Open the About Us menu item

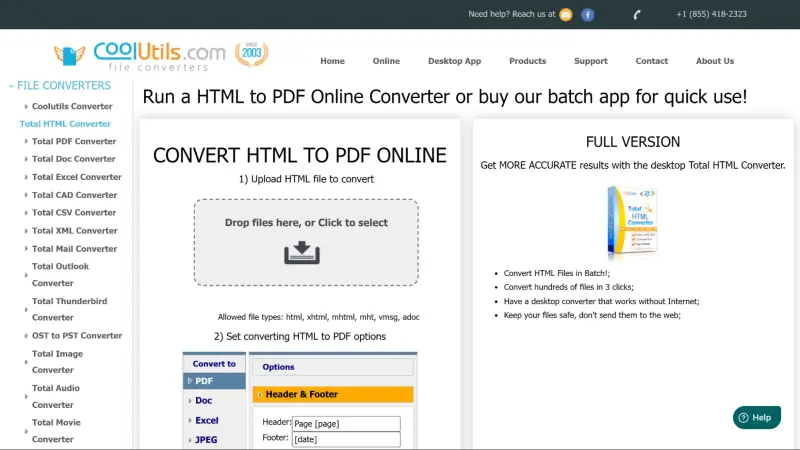coord(714,61)
